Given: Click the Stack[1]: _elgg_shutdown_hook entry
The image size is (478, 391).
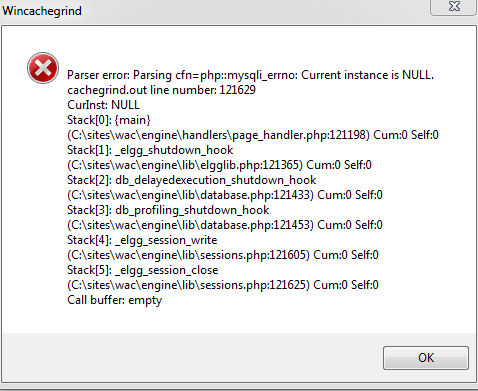Looking at the screenshot, I should (x=150, y=150).
